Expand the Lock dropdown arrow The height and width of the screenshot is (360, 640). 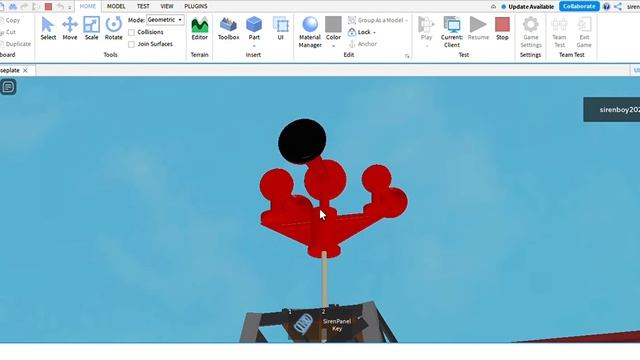click(374, 32)
